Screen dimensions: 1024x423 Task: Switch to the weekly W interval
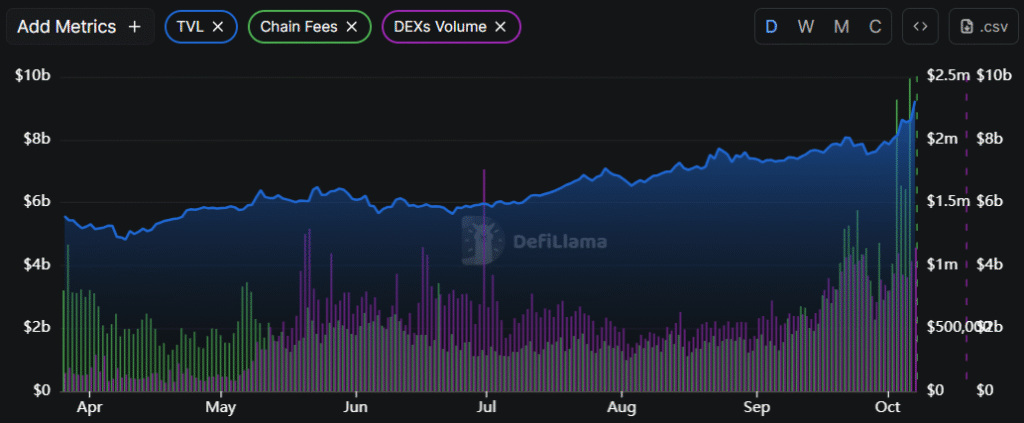(805, 27)
